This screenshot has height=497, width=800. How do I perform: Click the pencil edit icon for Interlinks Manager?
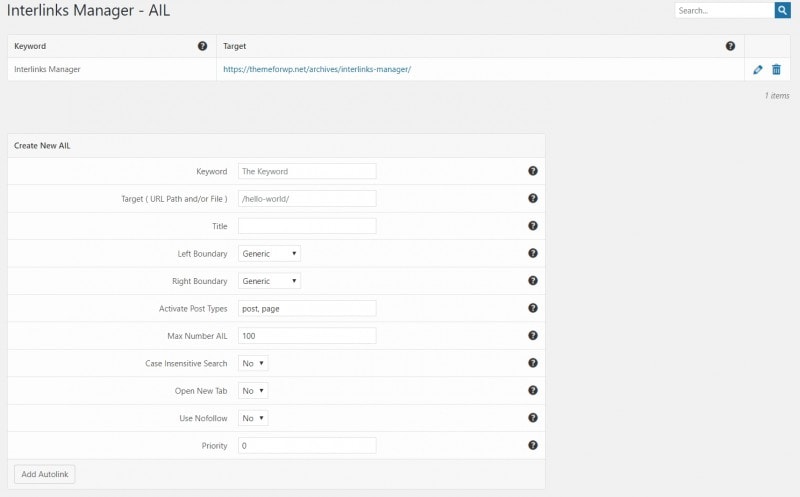(x=757, y=69)
